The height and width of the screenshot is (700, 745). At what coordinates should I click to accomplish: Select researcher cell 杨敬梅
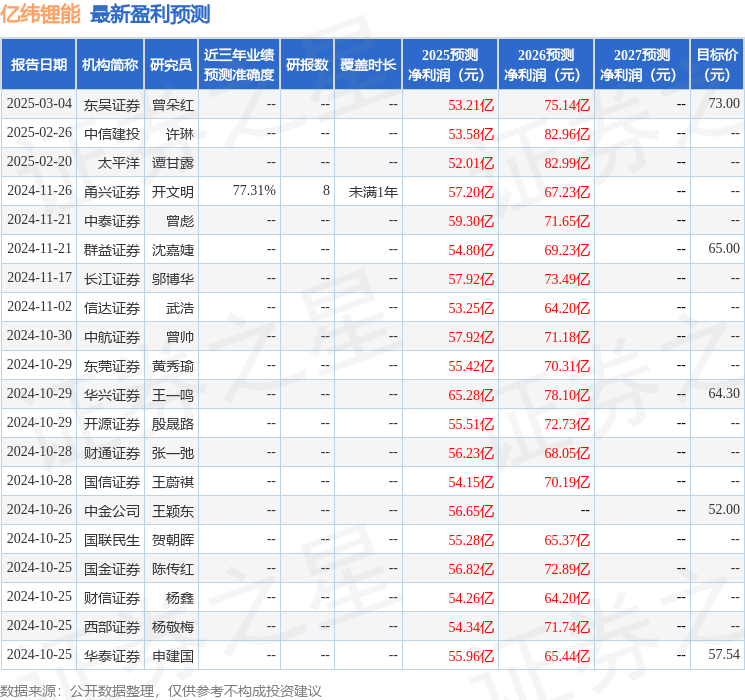[173, 627]
